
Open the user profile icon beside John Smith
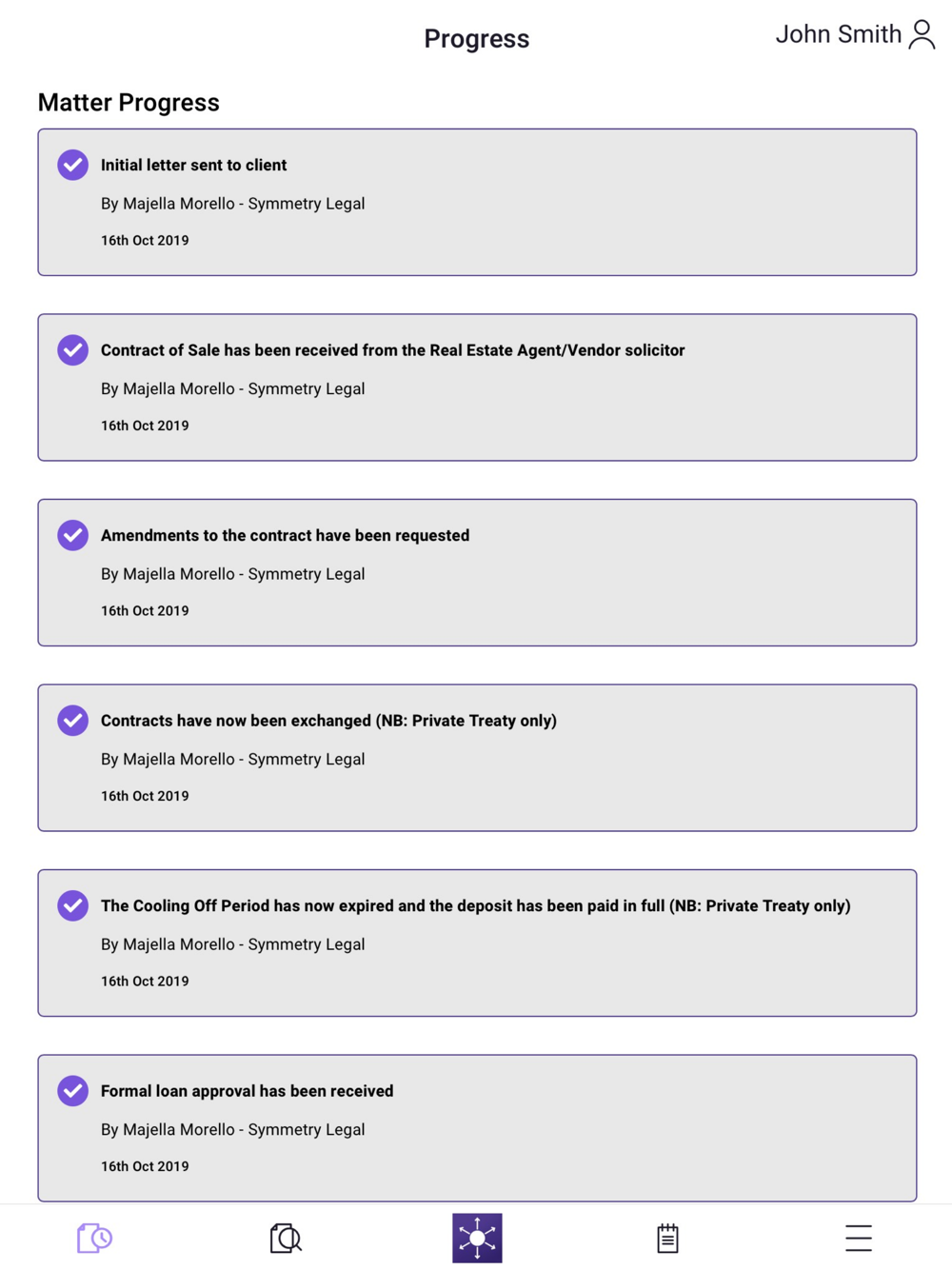[922, 34]
